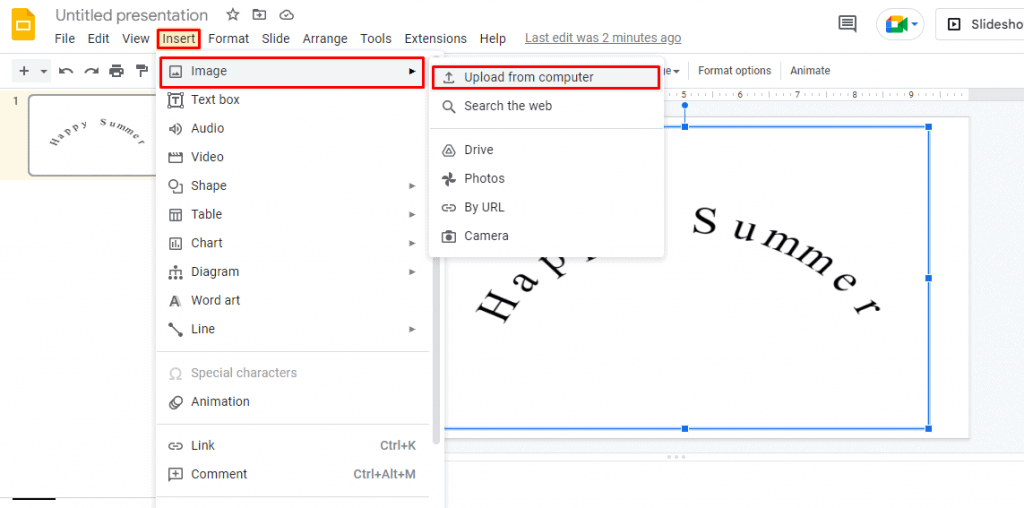Choose Link menu item
The height and width of the screenshot is (508, 1024).
[x=293, y=446]
